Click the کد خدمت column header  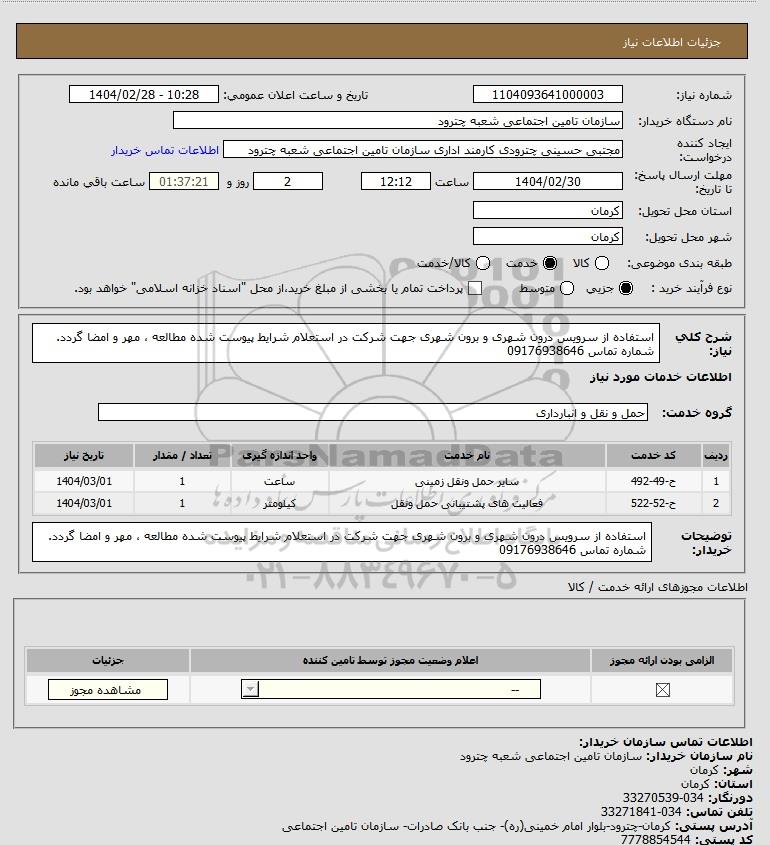(654, 455)
